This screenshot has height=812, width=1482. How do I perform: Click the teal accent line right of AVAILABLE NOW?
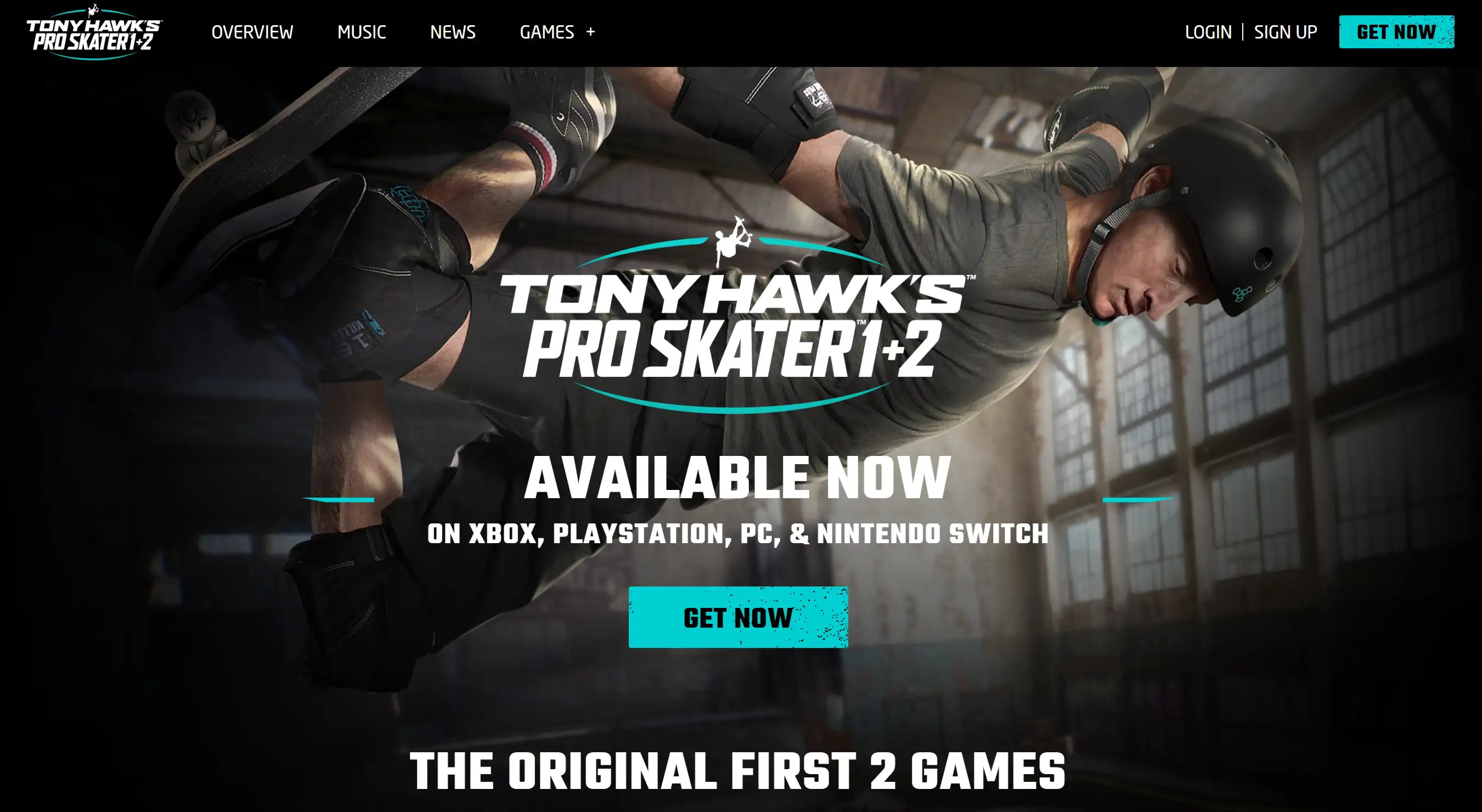click(x=1139, y=499)
